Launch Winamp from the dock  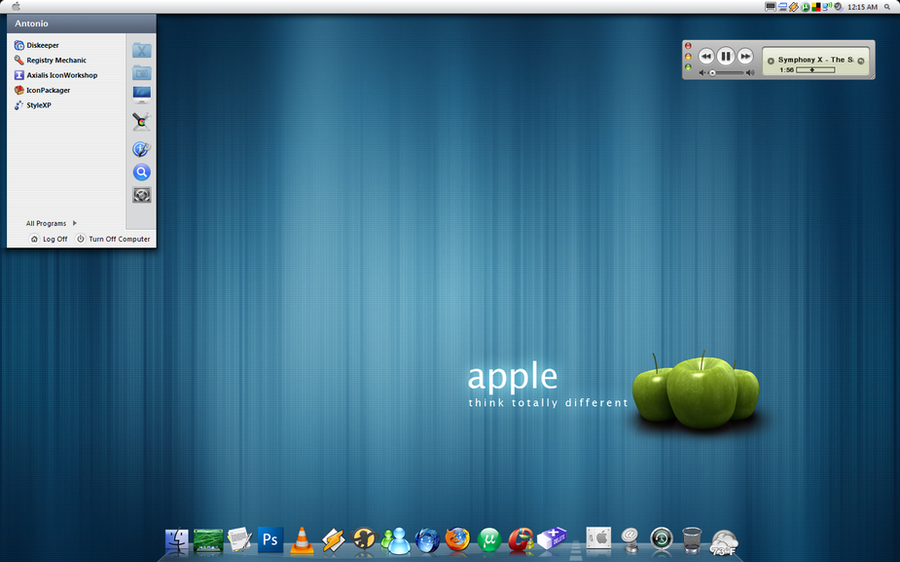pos(333,541)
